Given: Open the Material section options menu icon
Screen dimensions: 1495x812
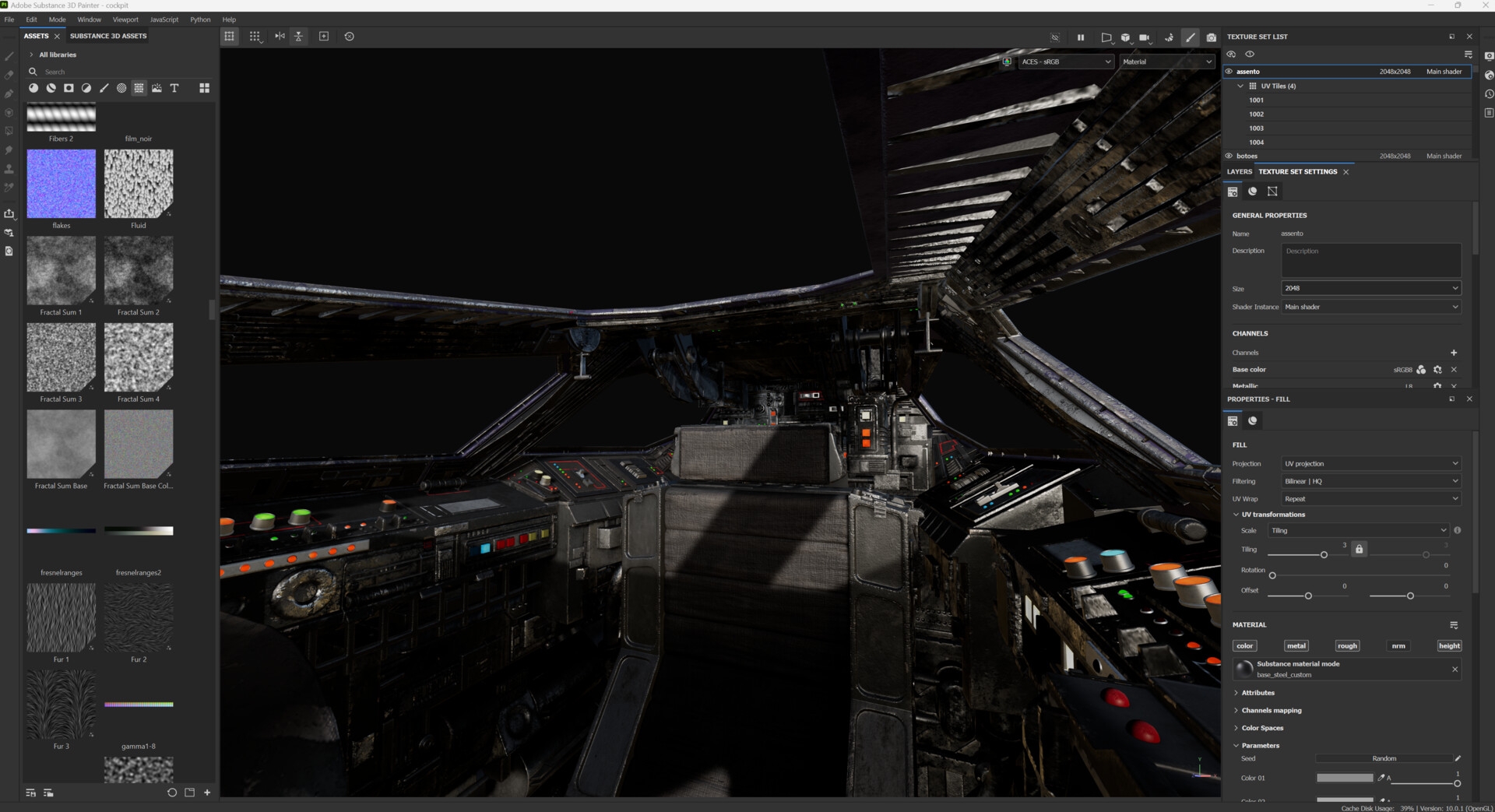Looking at the screenshot, I should click(1454, 625).
